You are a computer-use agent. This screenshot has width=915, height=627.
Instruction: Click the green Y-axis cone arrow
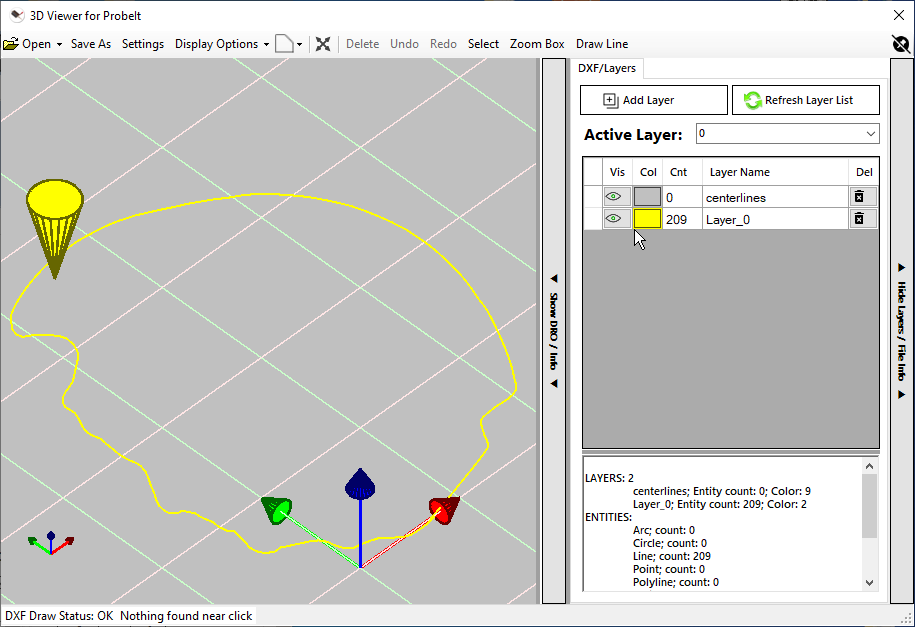[x=277, y=510]
